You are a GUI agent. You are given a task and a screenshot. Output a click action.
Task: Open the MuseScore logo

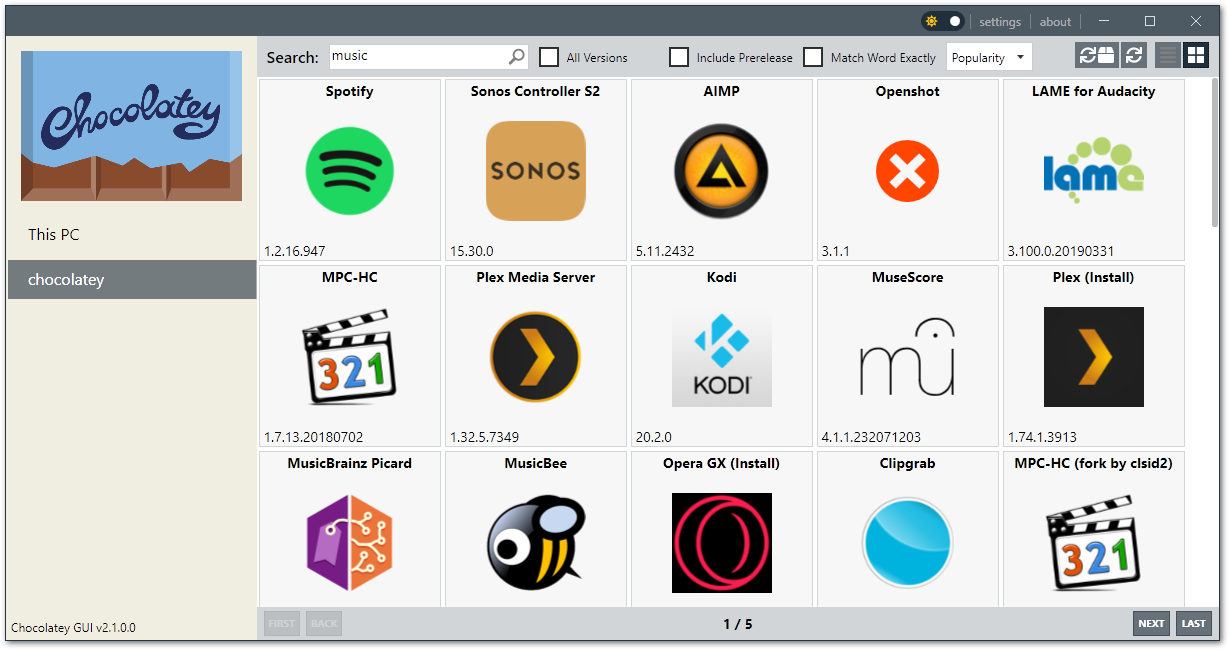point(908,357)
